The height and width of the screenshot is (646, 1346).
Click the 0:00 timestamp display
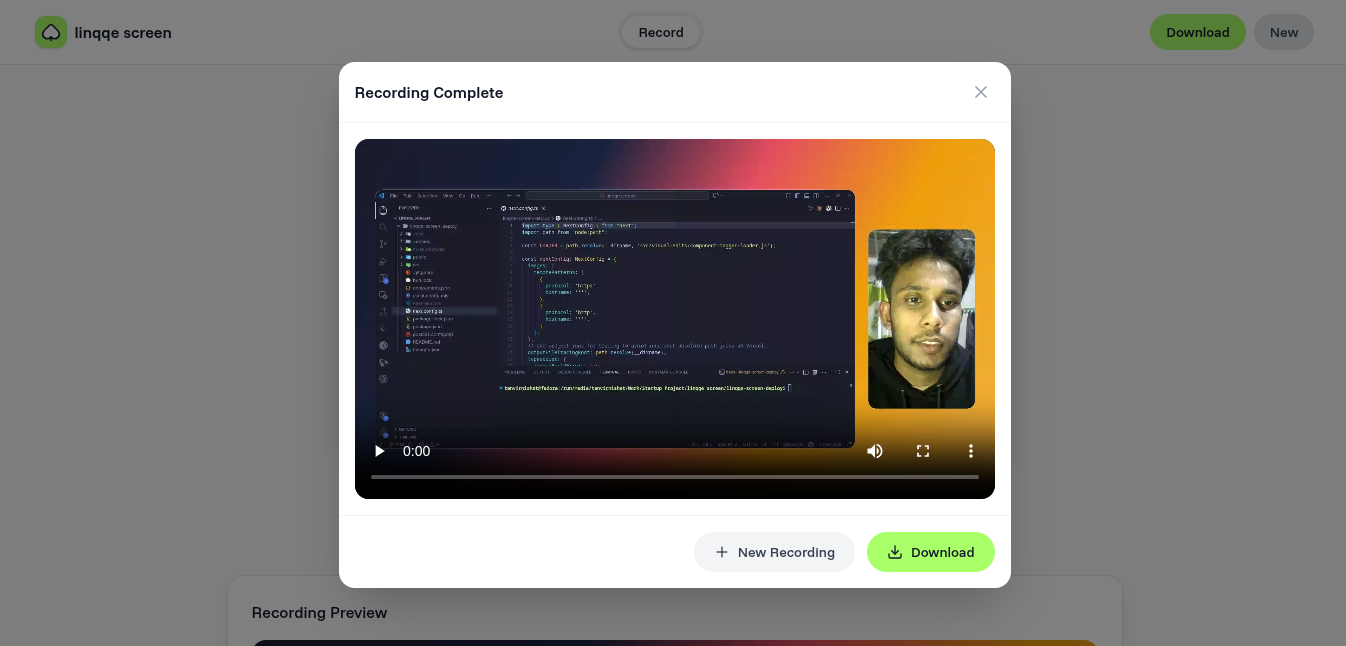point(416,451)
